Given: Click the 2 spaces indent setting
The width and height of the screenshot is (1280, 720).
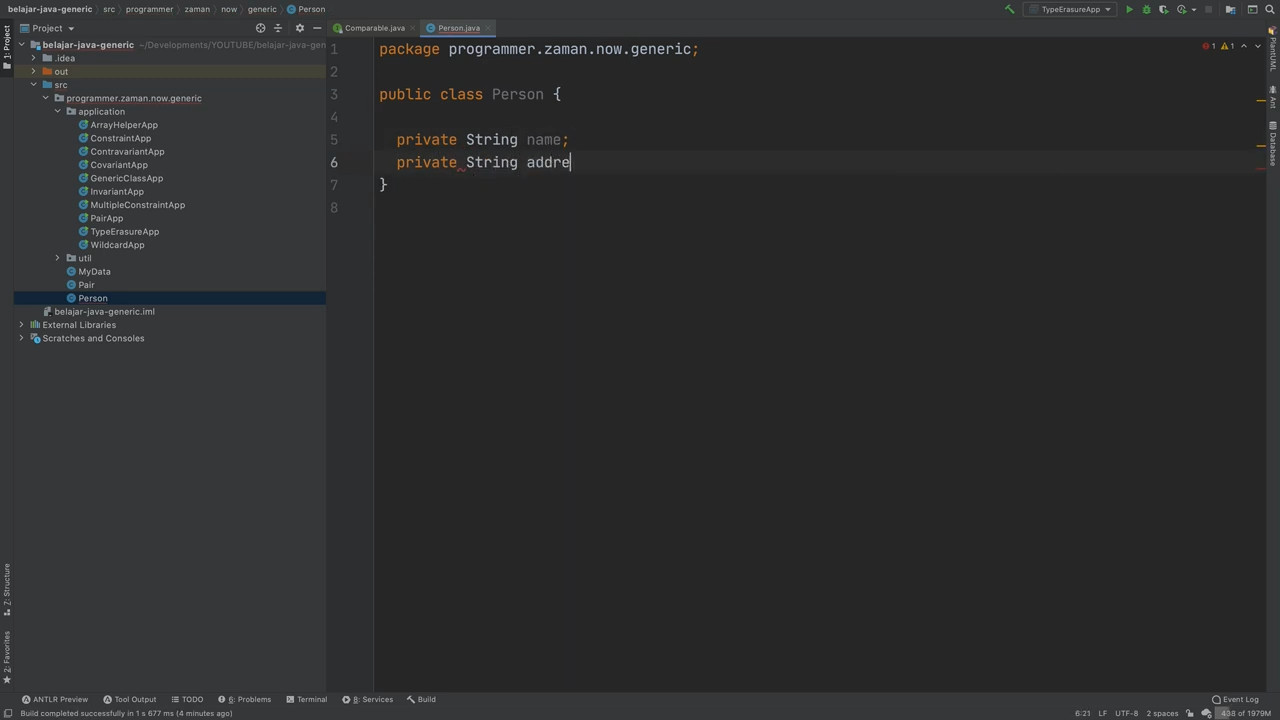Looking at the screenshot, I should (x=1162, y=713).
